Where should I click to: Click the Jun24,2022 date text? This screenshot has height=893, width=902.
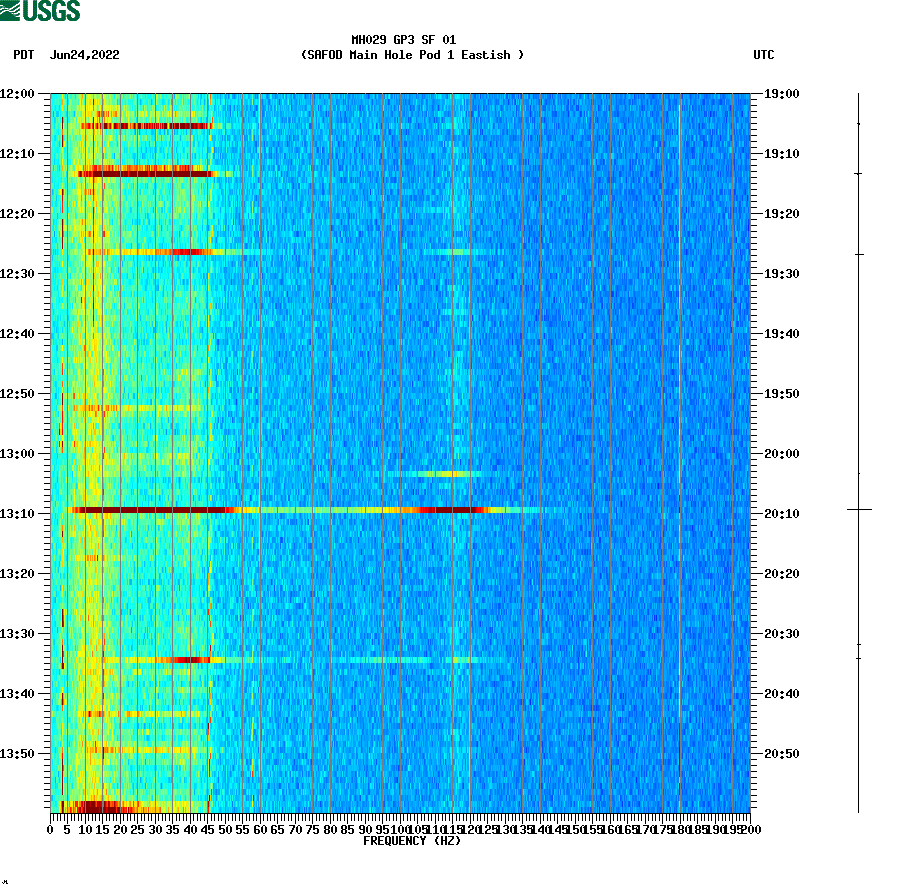[83, 56]
